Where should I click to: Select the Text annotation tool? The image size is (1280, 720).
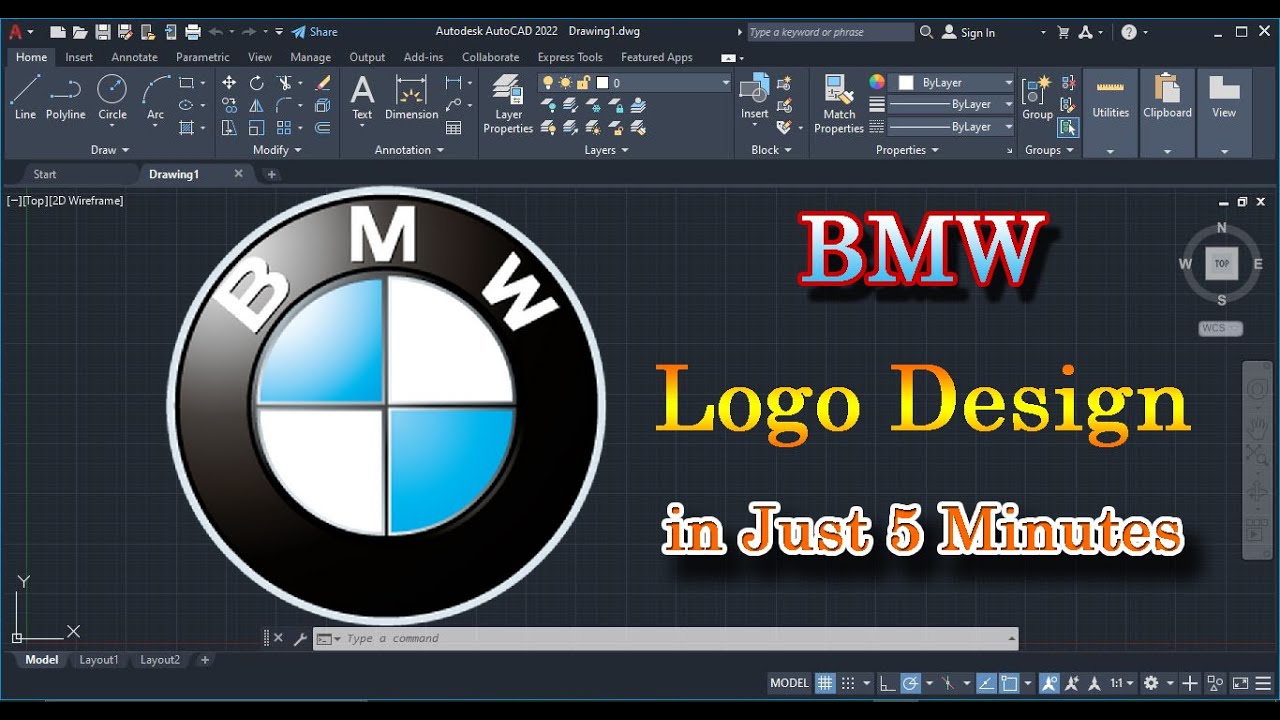coord(362,98)
